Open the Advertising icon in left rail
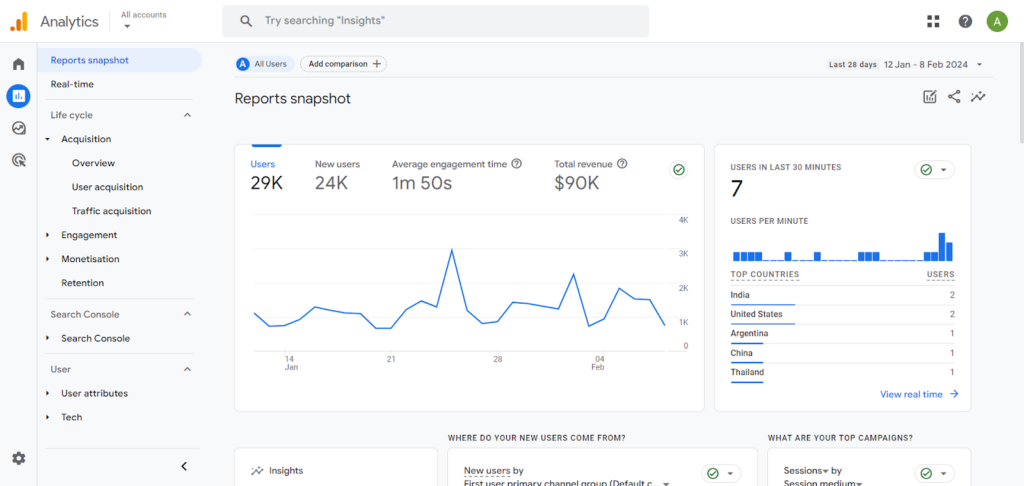Viewport: 1024px width, 486px height. click(18, 159)
